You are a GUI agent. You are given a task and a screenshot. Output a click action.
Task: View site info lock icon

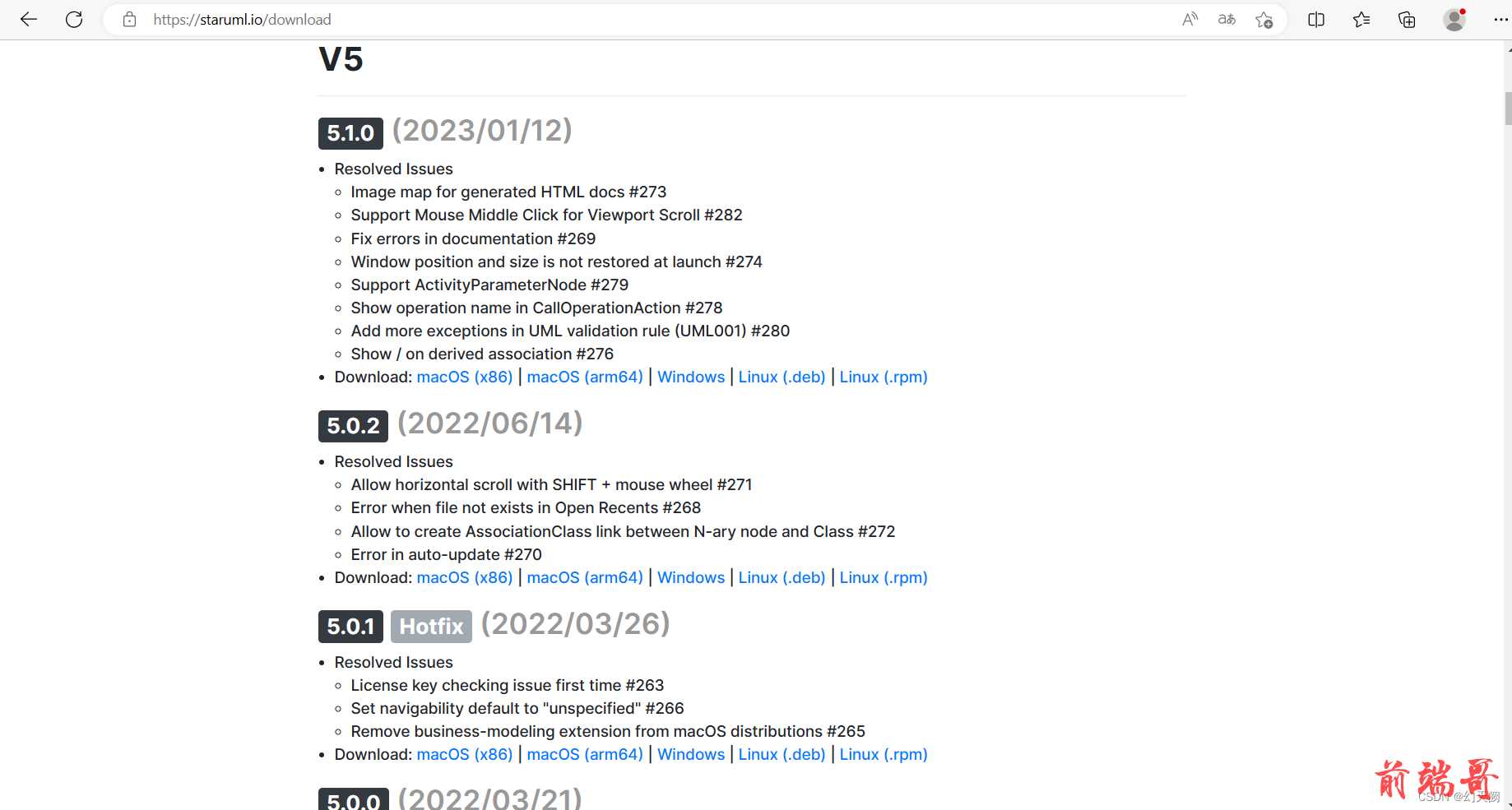click(x=129, y=20)
